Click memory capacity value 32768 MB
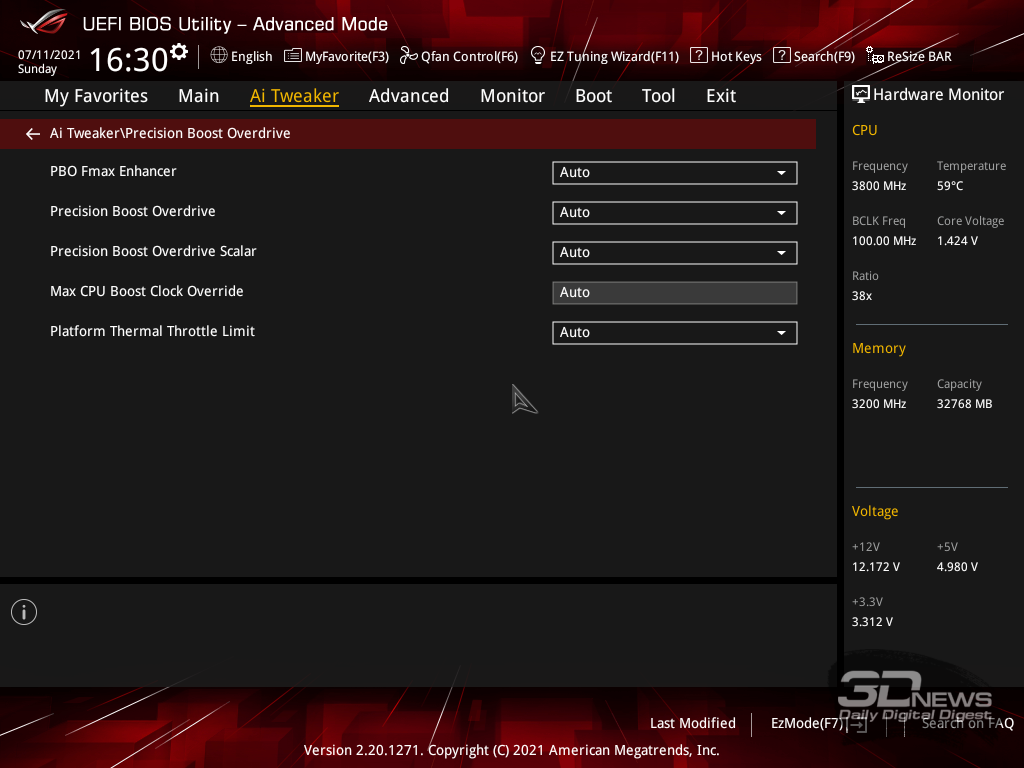 [965, 404]
